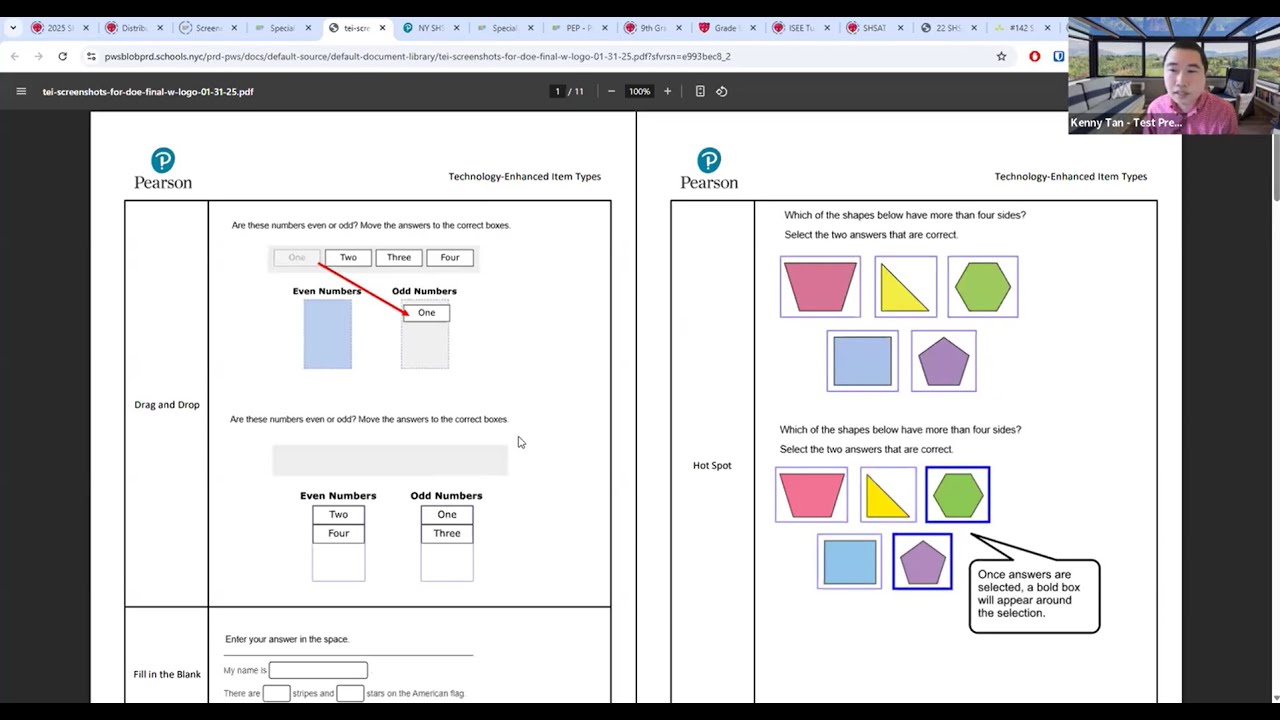The image size is (1280, 720).
Task: Click the bold-boxed purple pentagon in the lower question
Action: pyautogui.click(x=922, y=561)
